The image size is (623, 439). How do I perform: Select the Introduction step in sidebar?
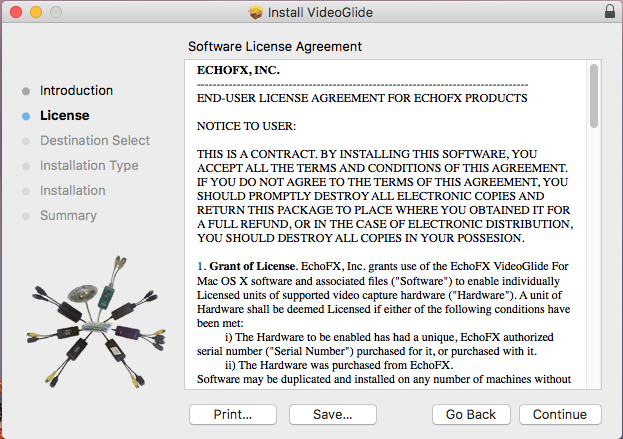click(x=76, y=91)
